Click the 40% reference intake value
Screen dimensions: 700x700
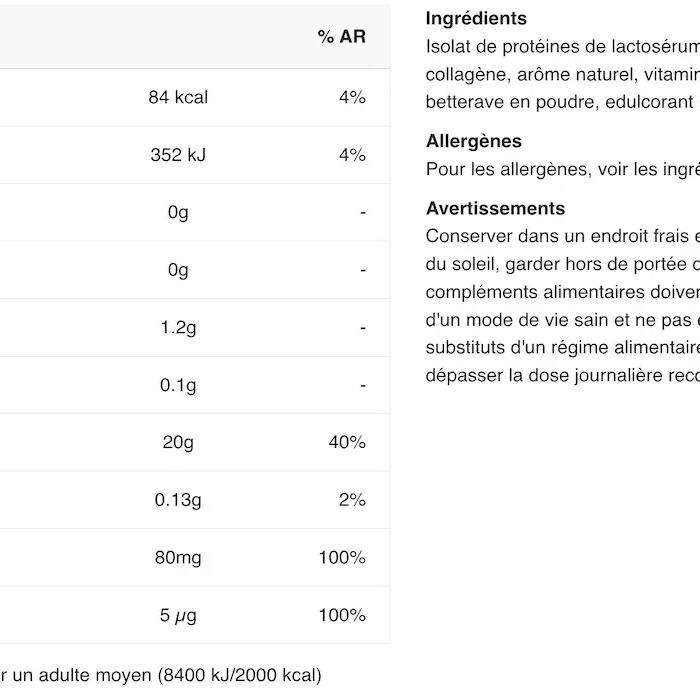pyautogui.click(x=347, y=442)
